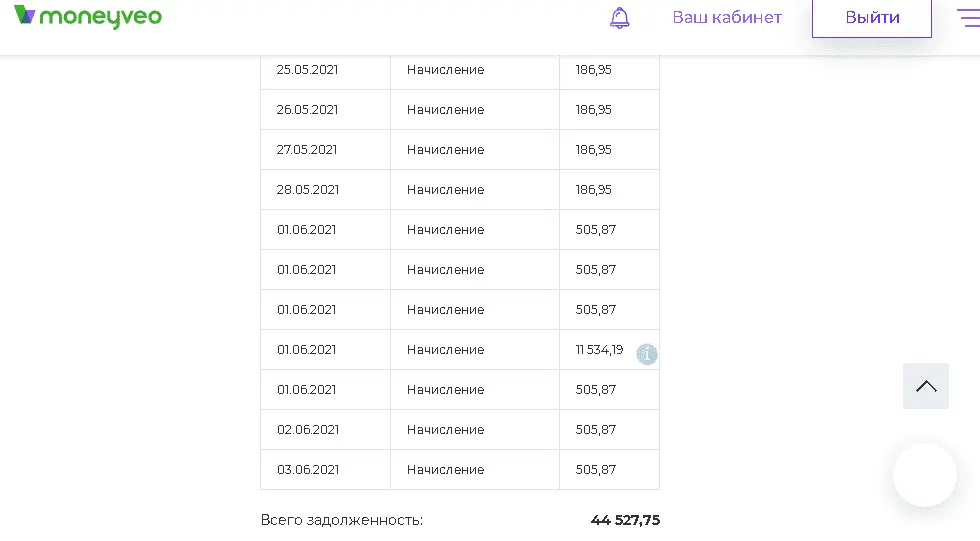Open the notifications bell
Screen dimensions: 980x541
tap(620, 18)
